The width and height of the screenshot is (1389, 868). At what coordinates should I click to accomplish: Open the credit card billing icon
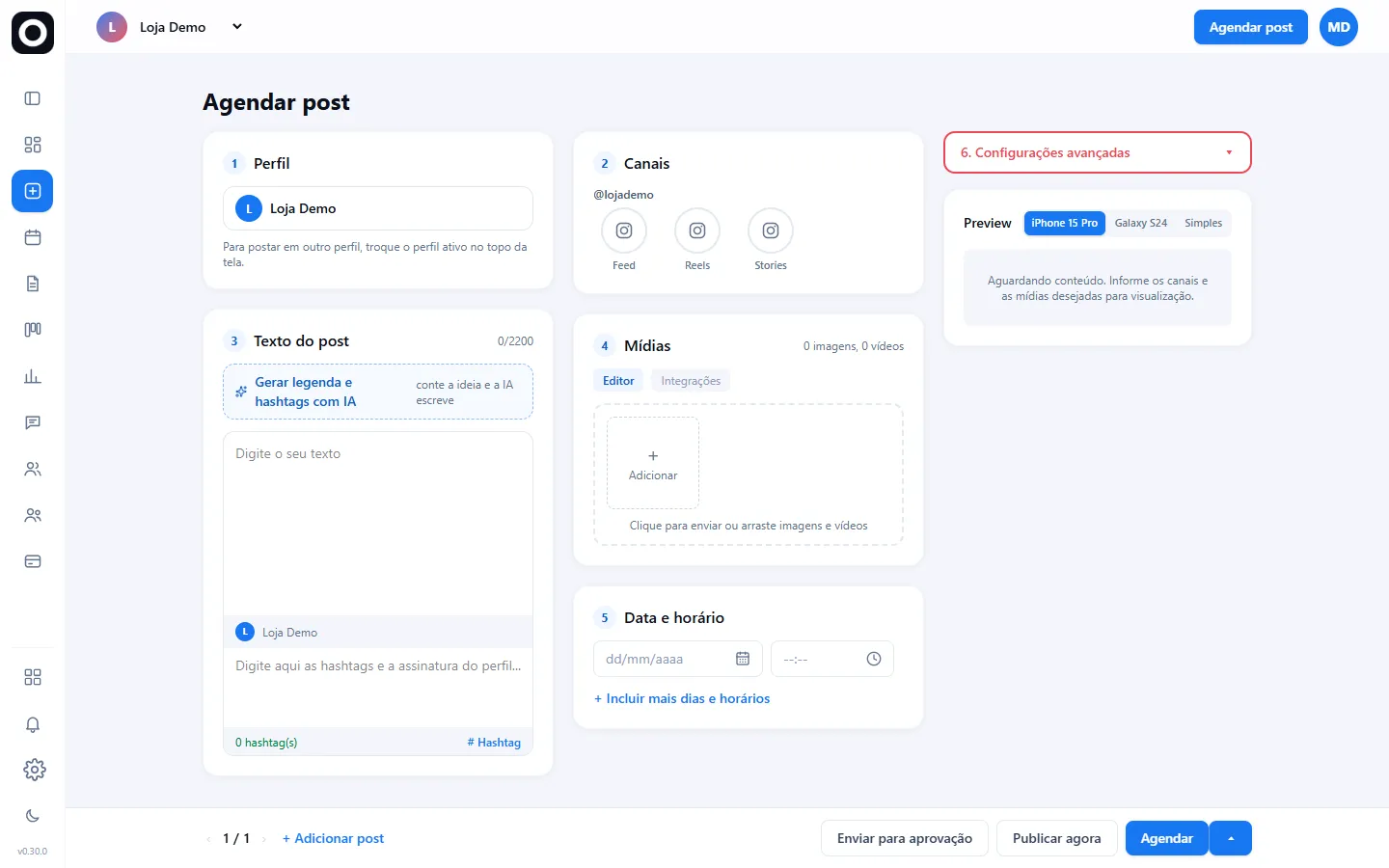point(33,561)
